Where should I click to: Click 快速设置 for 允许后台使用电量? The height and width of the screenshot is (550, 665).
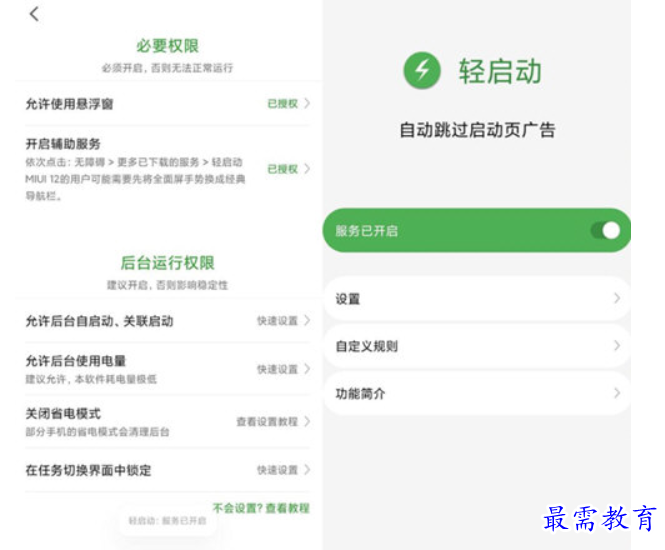click(277, 369)
